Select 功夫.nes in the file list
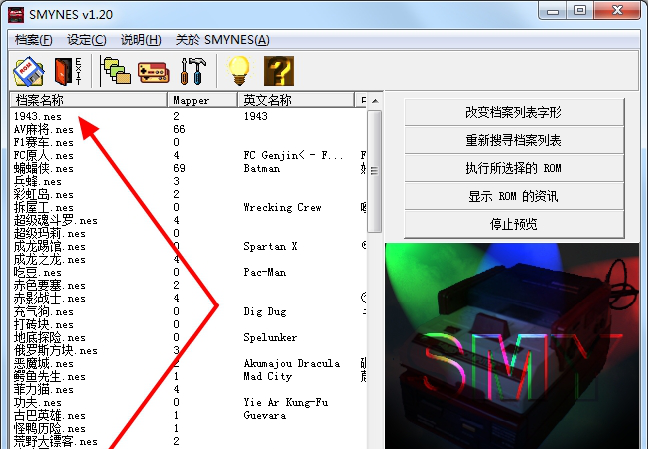 [x=38, y=403]
